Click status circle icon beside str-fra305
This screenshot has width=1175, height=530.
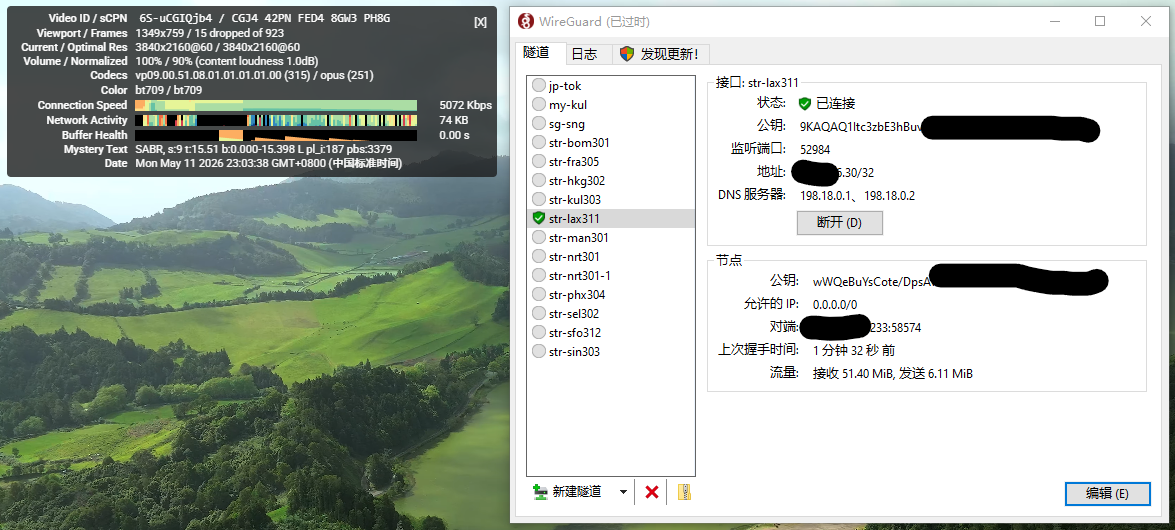coord(539,161)
